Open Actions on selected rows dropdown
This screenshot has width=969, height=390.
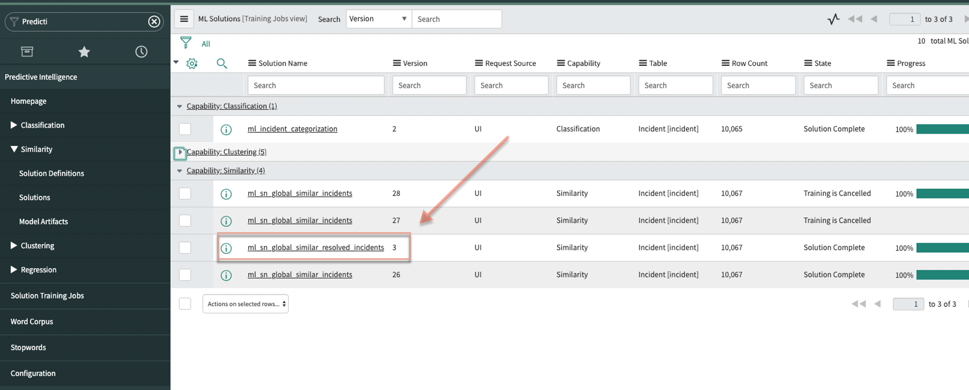coord(245,304)
